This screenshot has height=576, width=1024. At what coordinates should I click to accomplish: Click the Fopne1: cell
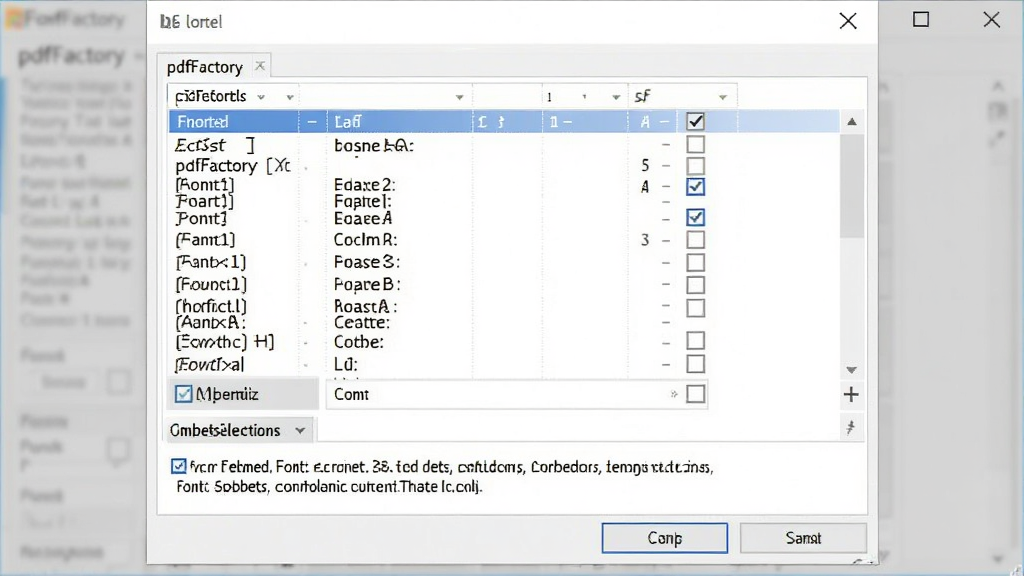click(x=362, y=201)
